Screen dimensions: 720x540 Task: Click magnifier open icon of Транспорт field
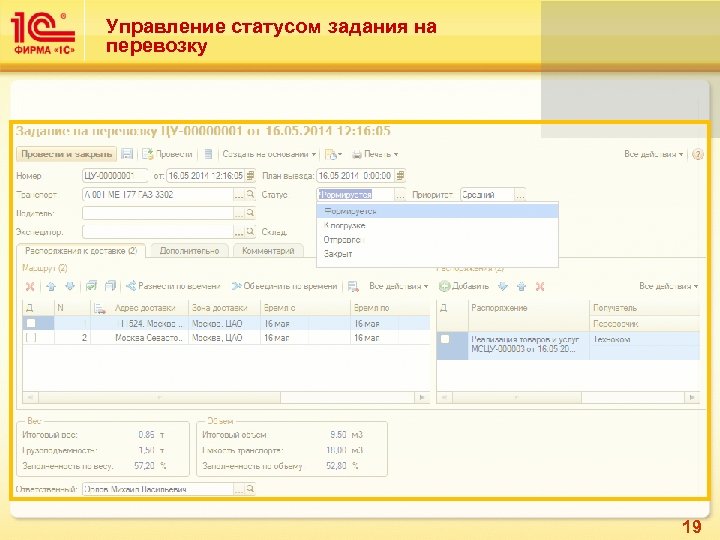[250, 195]
